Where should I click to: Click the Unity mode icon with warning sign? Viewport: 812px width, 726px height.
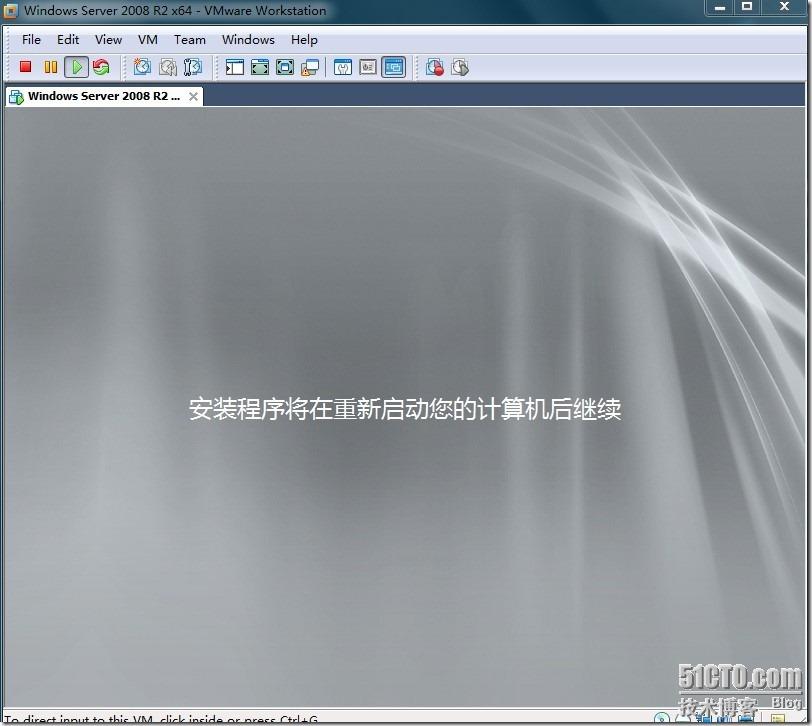tap(310, 67)
